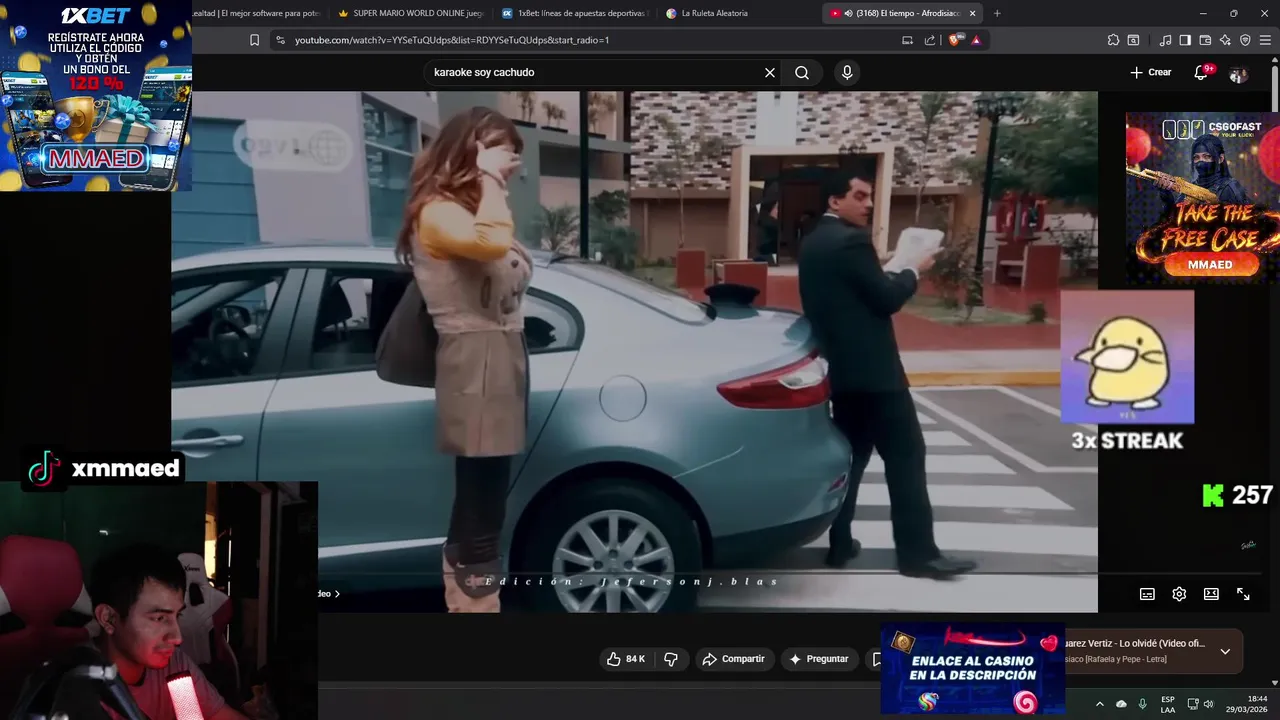Open video player settings gear
Image resolution: width=1280 pixels, height=720 pixels.
1179,594
